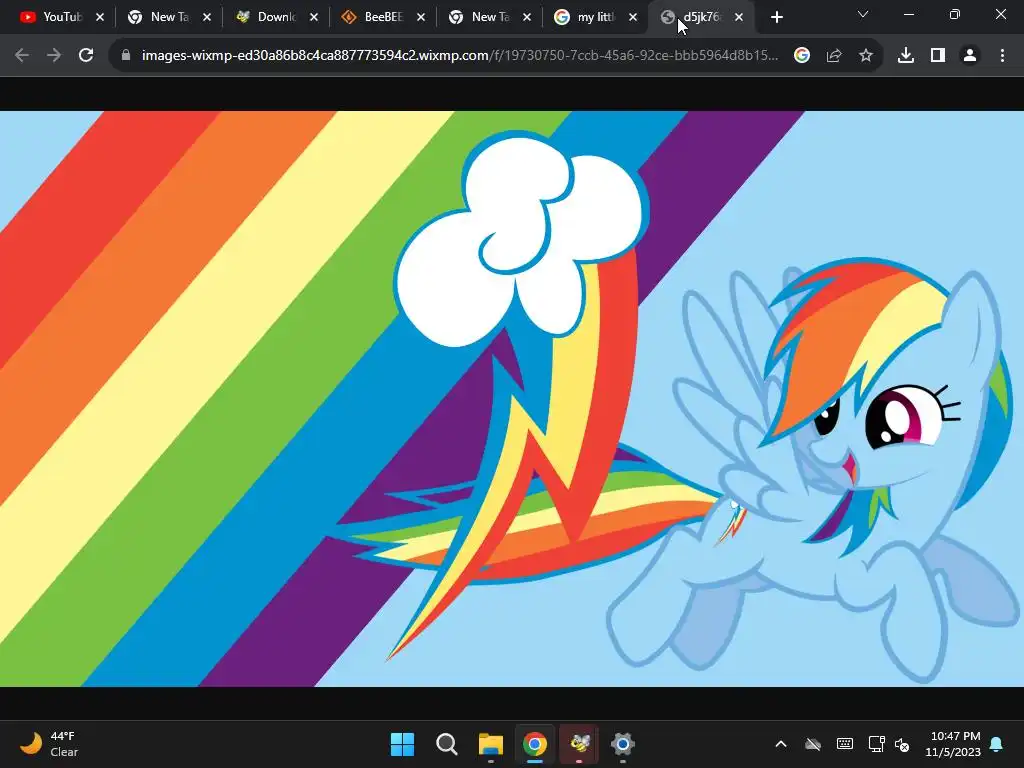Open the clock and date 10:47 PM
The height and width of the screenshot is (768, 1024).
(x=953, y=744)
